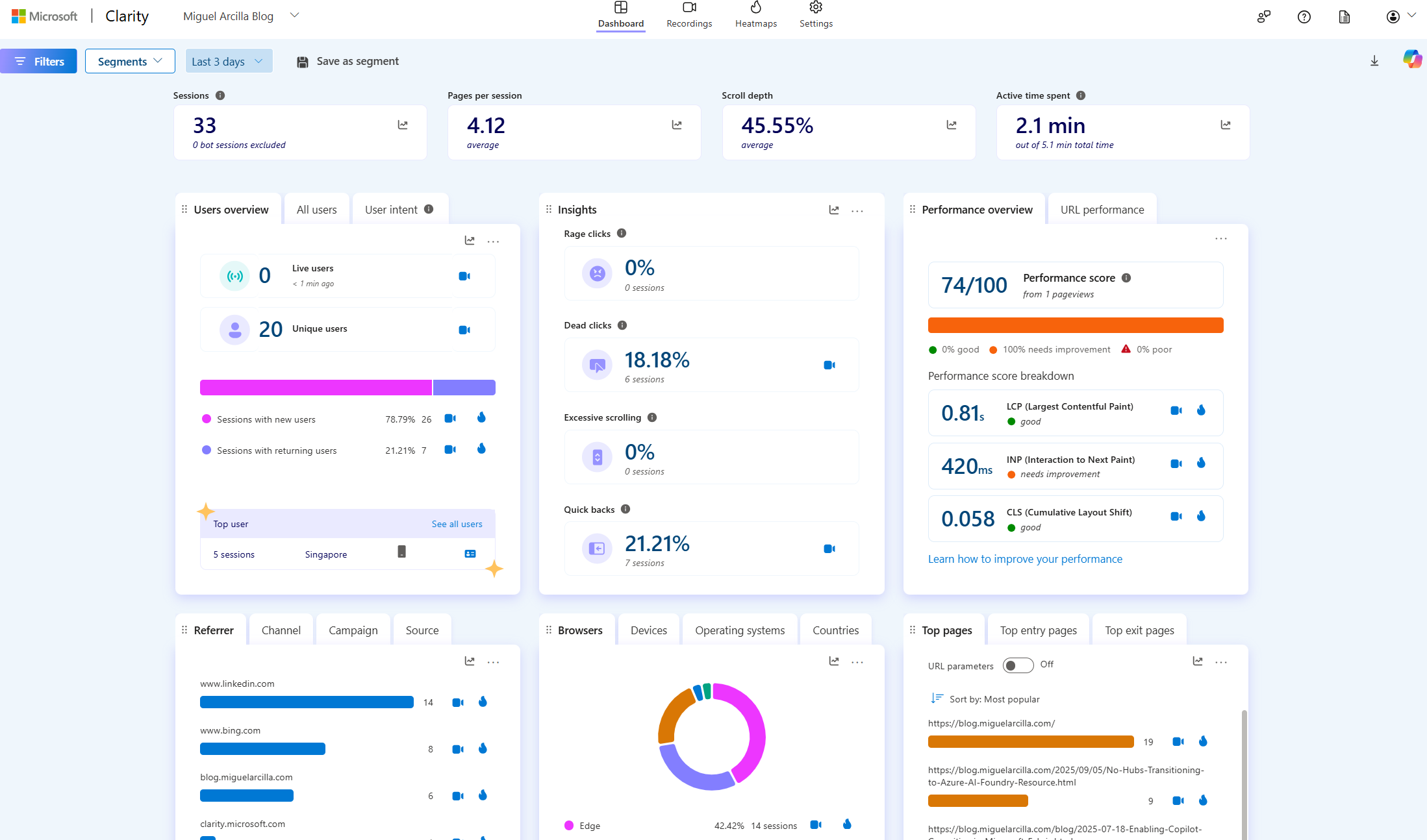1427x840 pixels.
Task: Switch to Countries tab
Action: pyautogui.click(x=835, y=630)
